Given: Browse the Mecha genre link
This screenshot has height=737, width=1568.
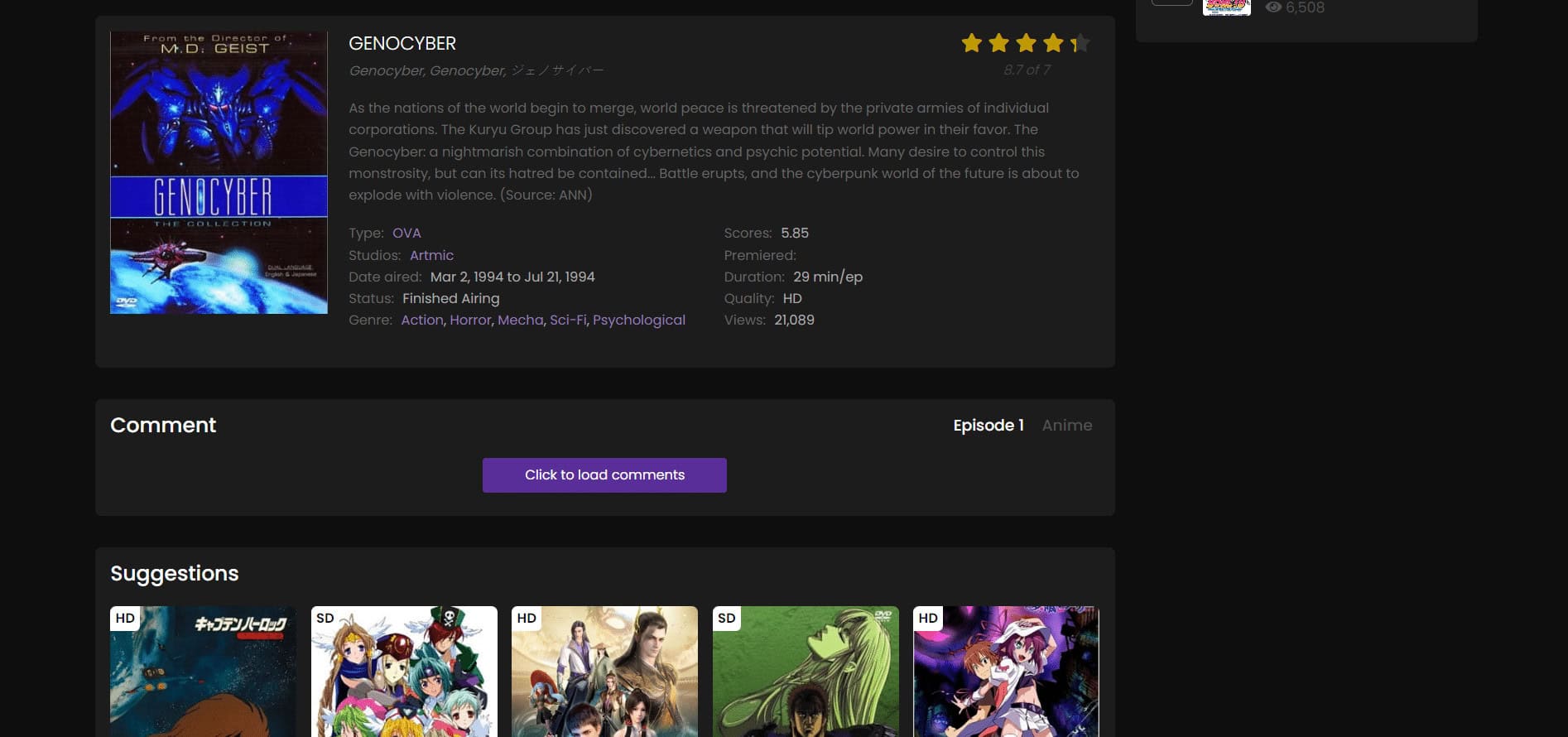Looking at the screenshot, I should coord(521,320).
